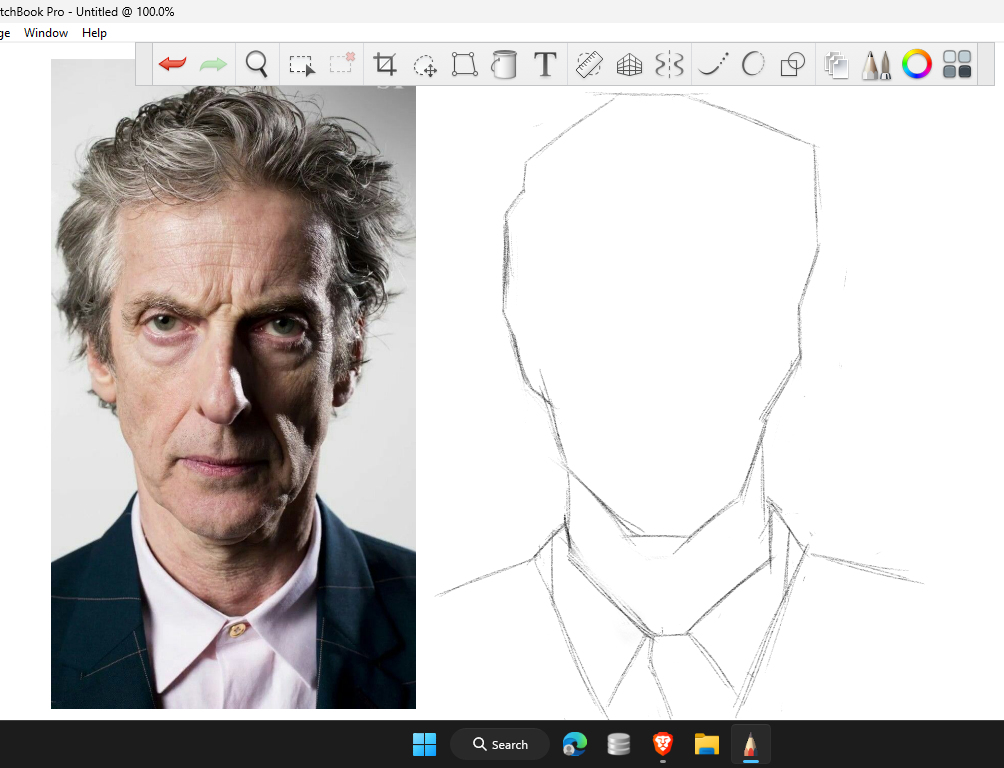The height and width of the screenshot is (768, 1004).
Task: Open the Layer Editor icon
Action: coord(836,65)
